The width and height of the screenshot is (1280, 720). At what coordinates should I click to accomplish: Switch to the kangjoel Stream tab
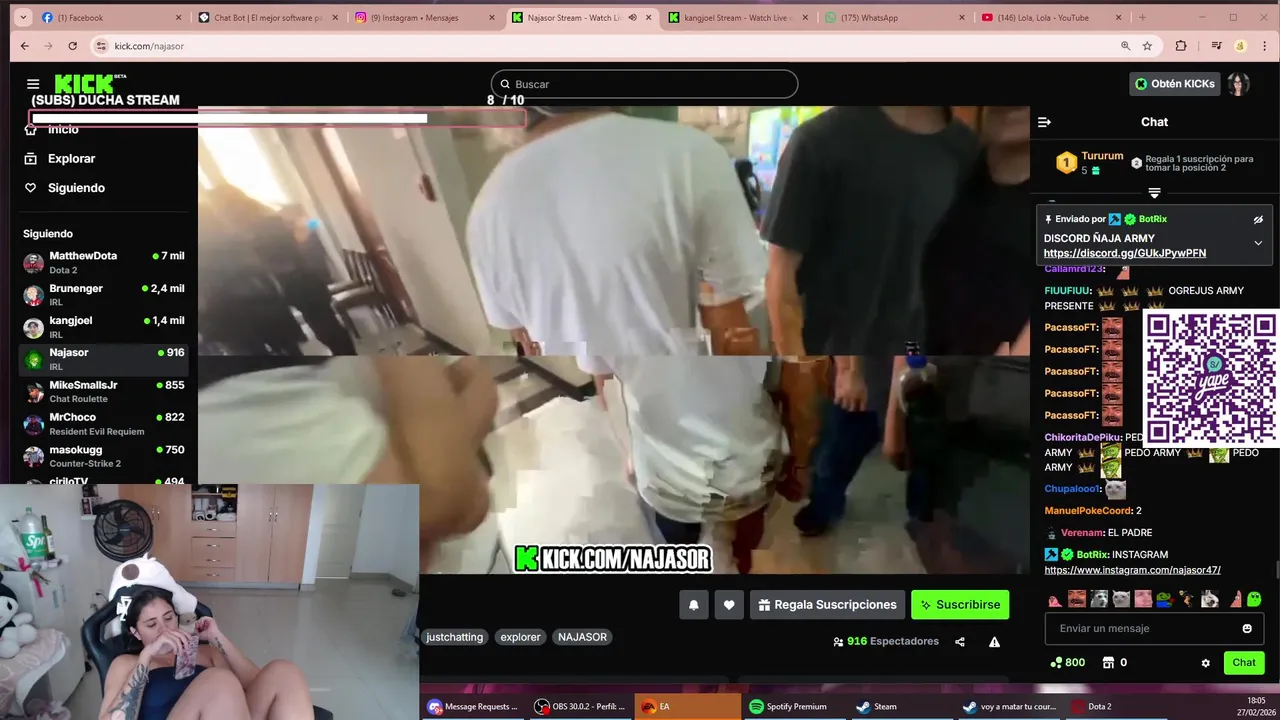click(740, 17)
